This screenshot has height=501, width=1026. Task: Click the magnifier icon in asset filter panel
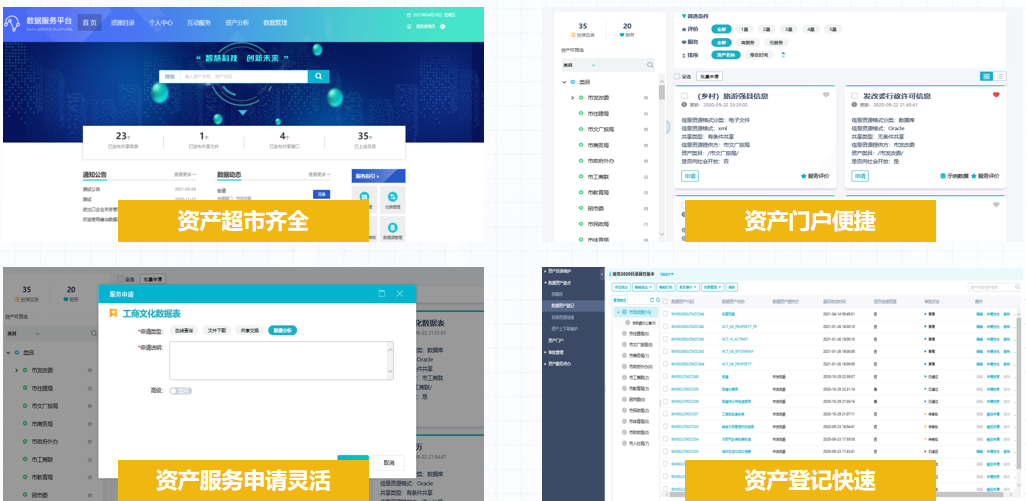(650, 65)
